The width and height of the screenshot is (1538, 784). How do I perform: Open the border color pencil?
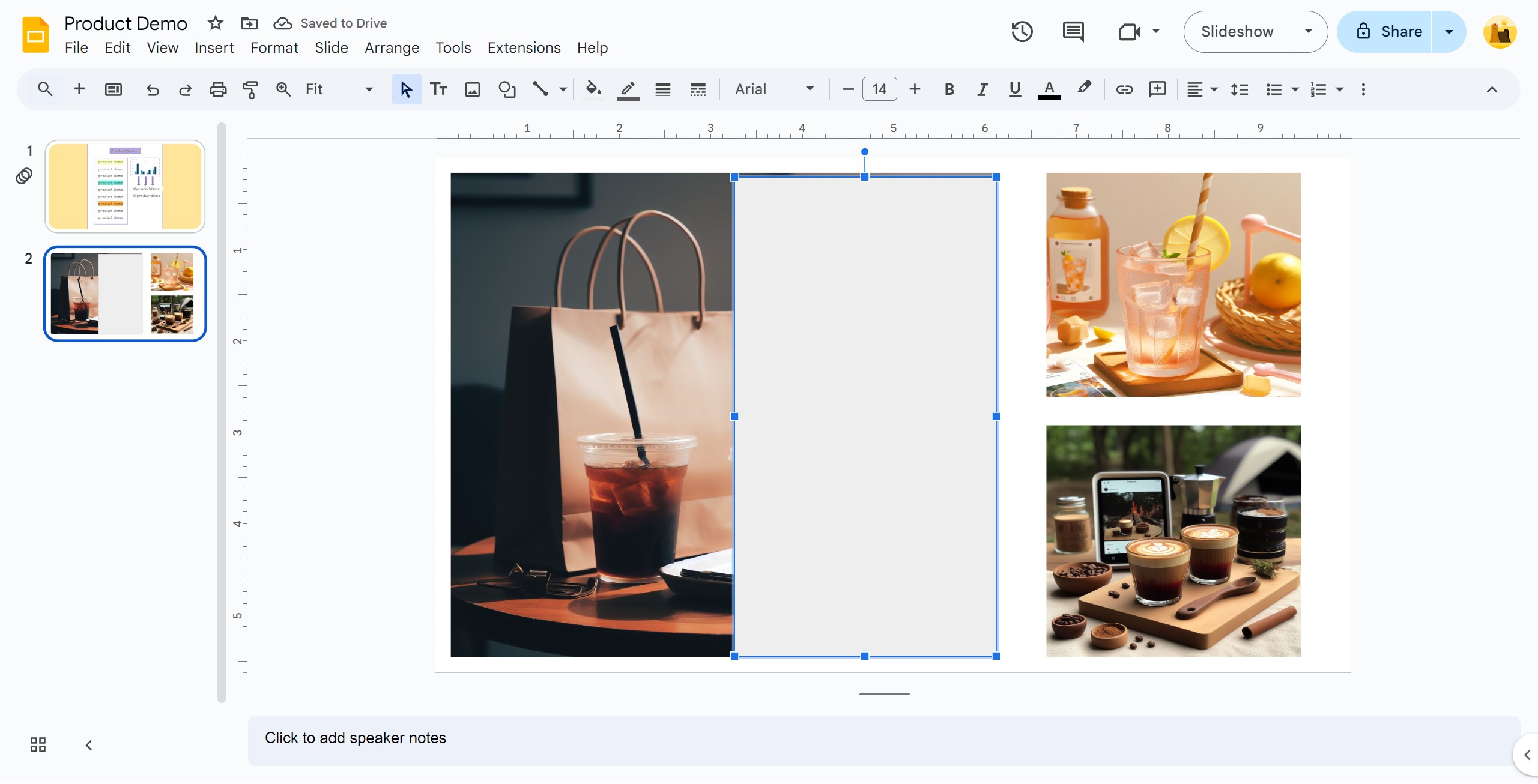pyautogui.click(x=628, y=89)
